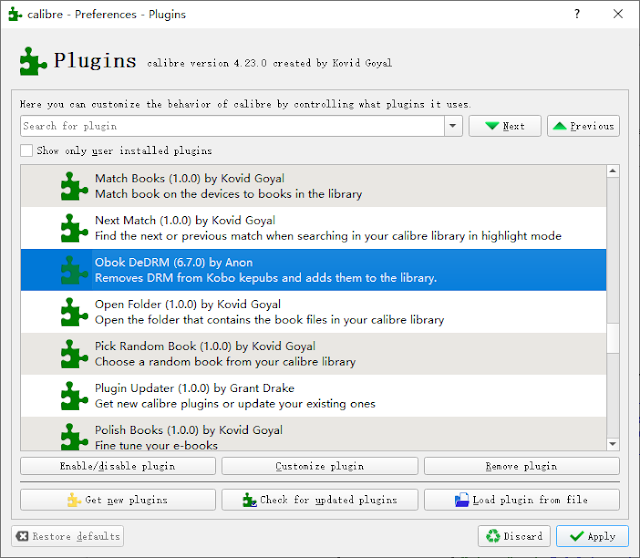This screenshot has height=558, width=640.
Task: Click the Next Match plugin puzzle icon
Action: (x=74, y=228)
